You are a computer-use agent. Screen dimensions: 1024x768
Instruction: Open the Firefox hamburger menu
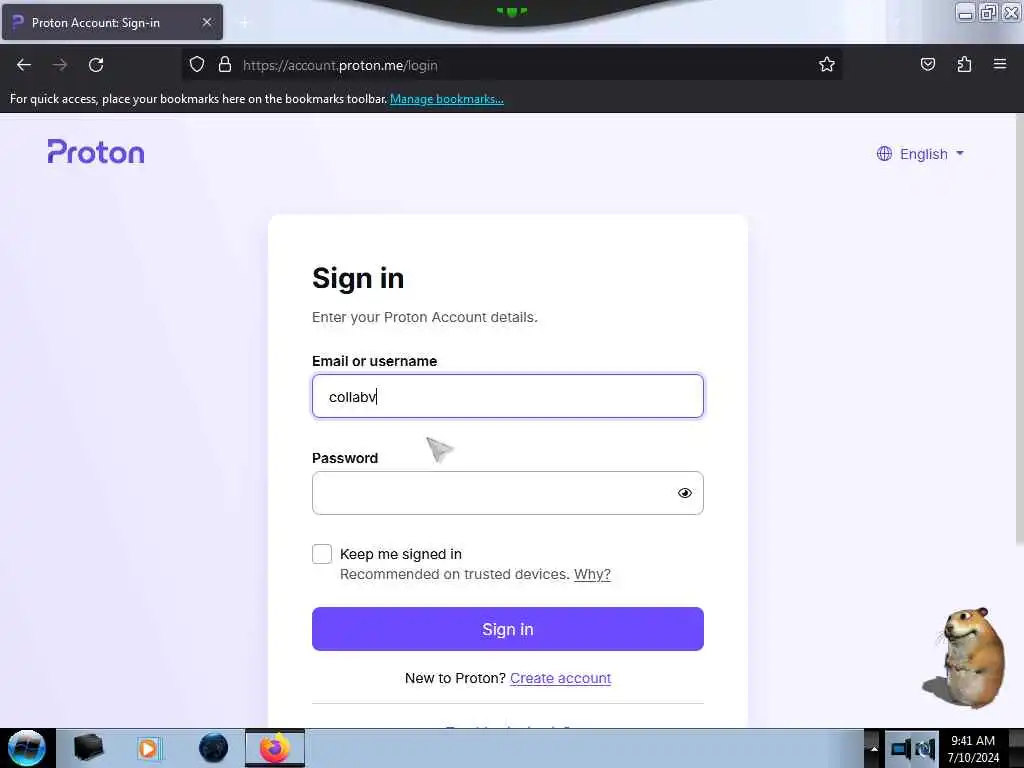1000,64
